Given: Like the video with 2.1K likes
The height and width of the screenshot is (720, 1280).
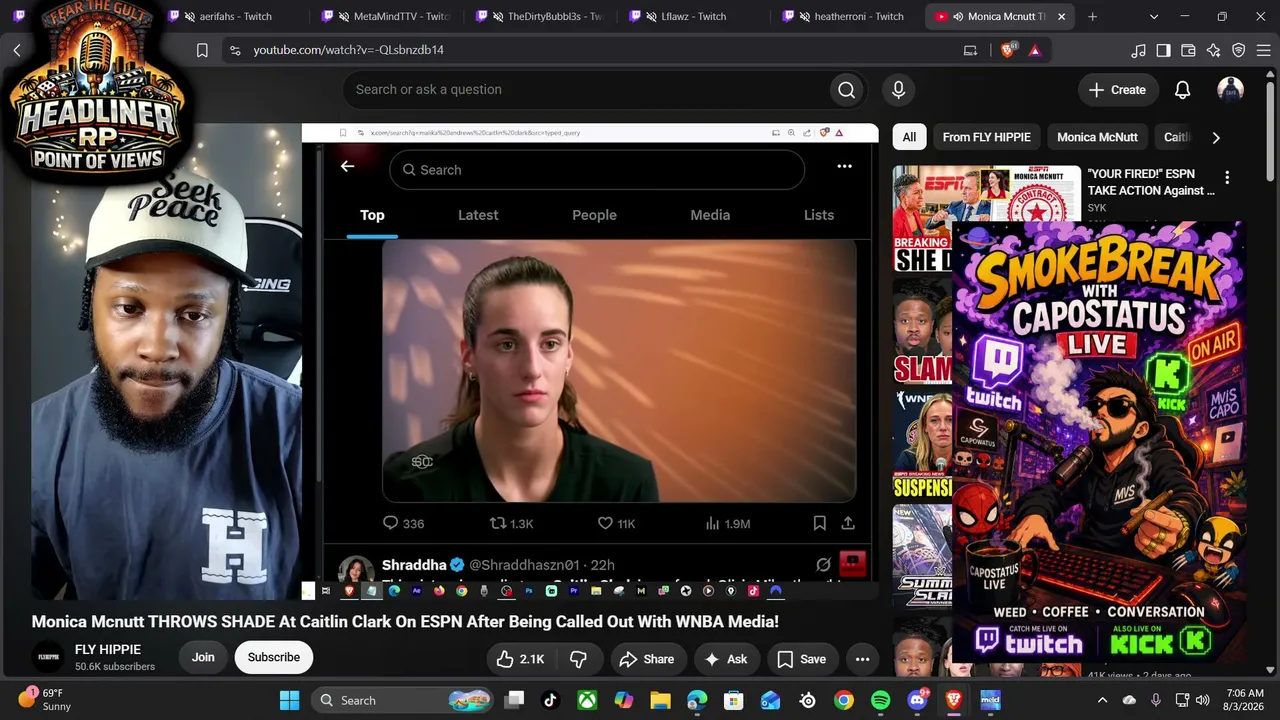Looking at the screenshot, I should [x=521, y=659].
